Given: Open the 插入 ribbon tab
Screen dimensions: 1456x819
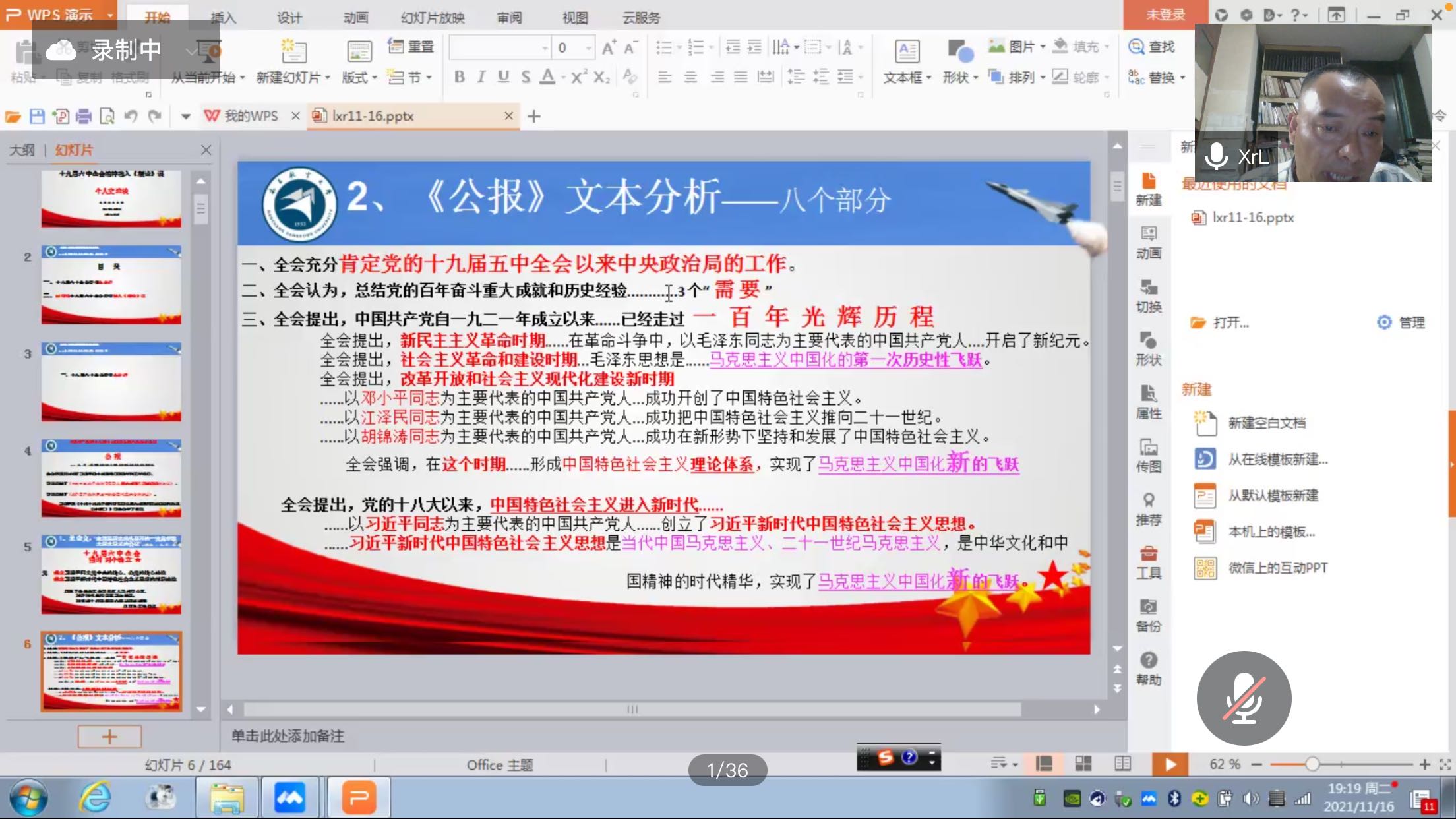Looking at the screenshot, I should (x=223, y=18).
